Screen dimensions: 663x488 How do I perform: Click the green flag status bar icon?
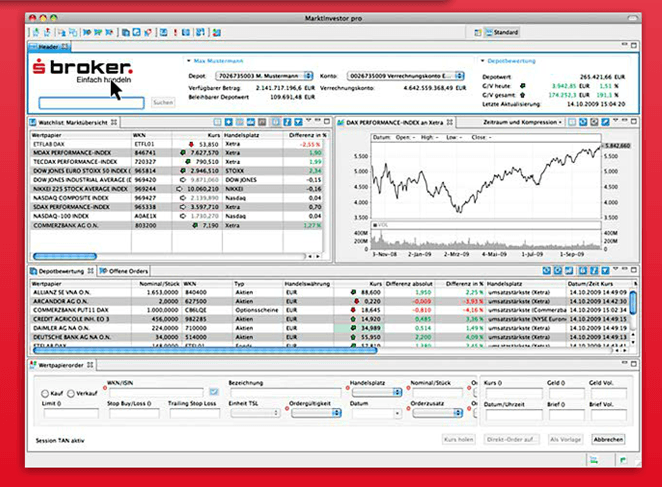pos(623,460)
